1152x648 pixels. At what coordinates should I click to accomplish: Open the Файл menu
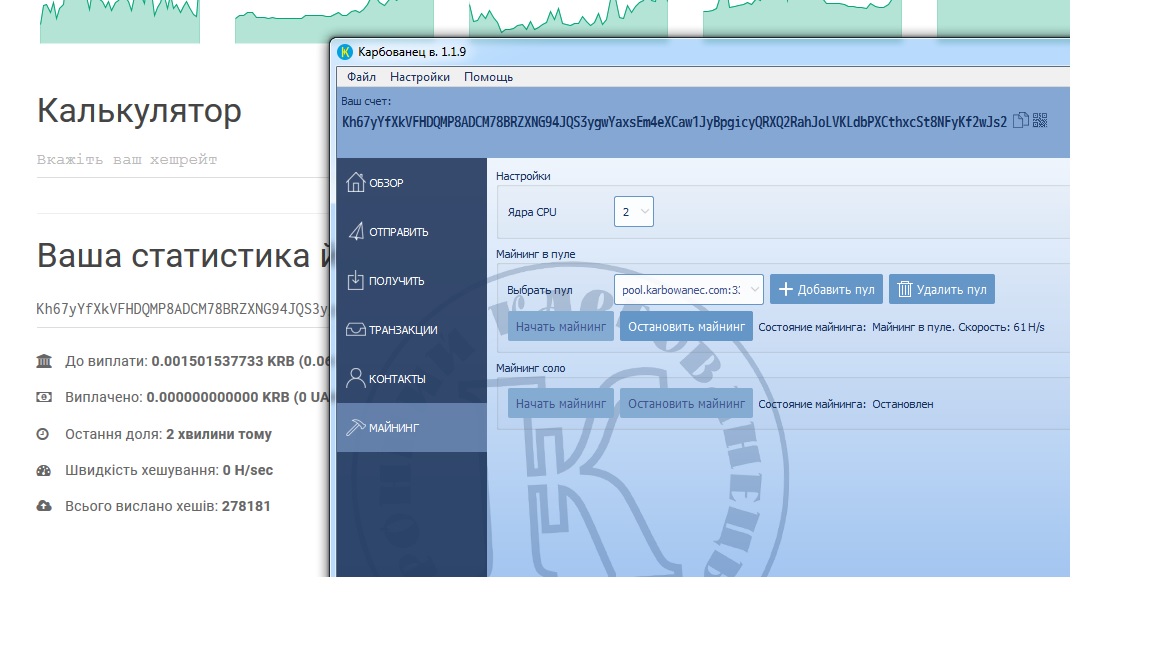(x=361, y=77)
